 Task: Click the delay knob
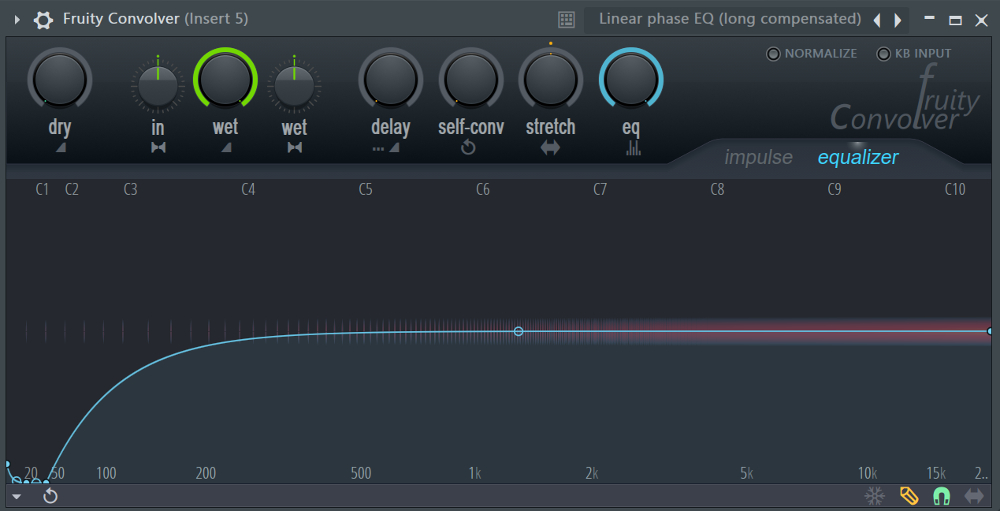pyautogui.click(x=390, y=79)
